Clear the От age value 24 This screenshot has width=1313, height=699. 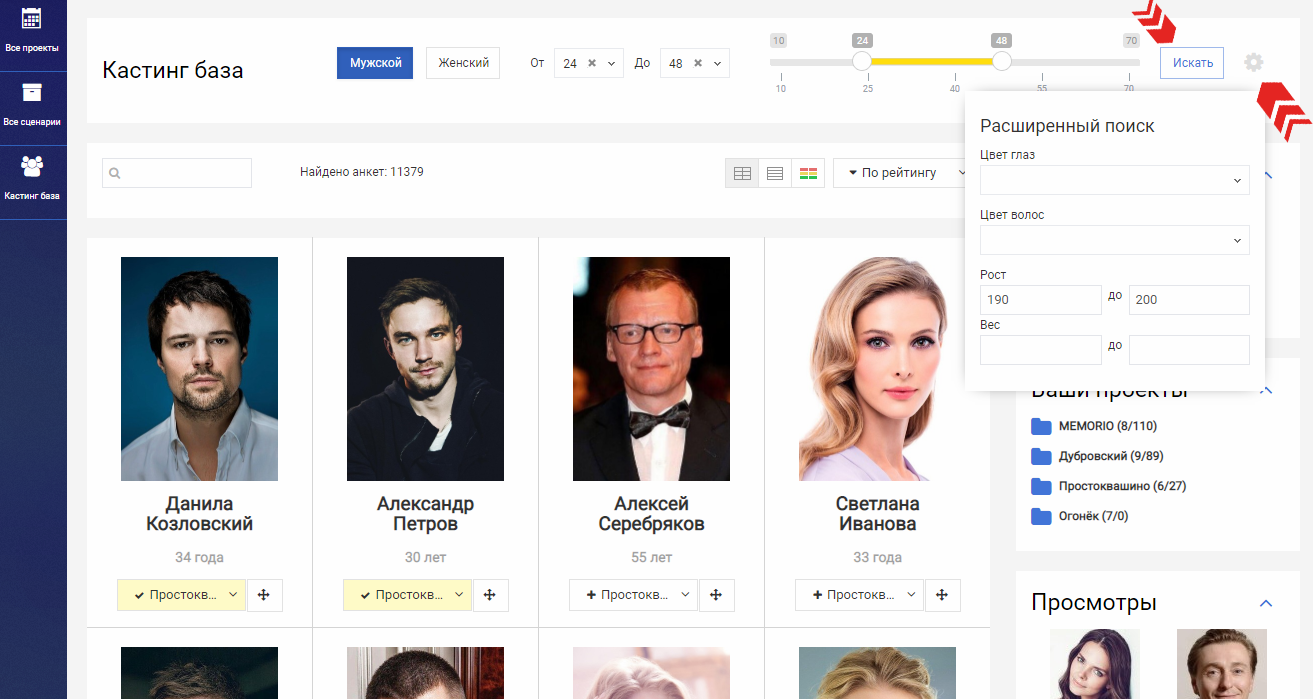591,63
